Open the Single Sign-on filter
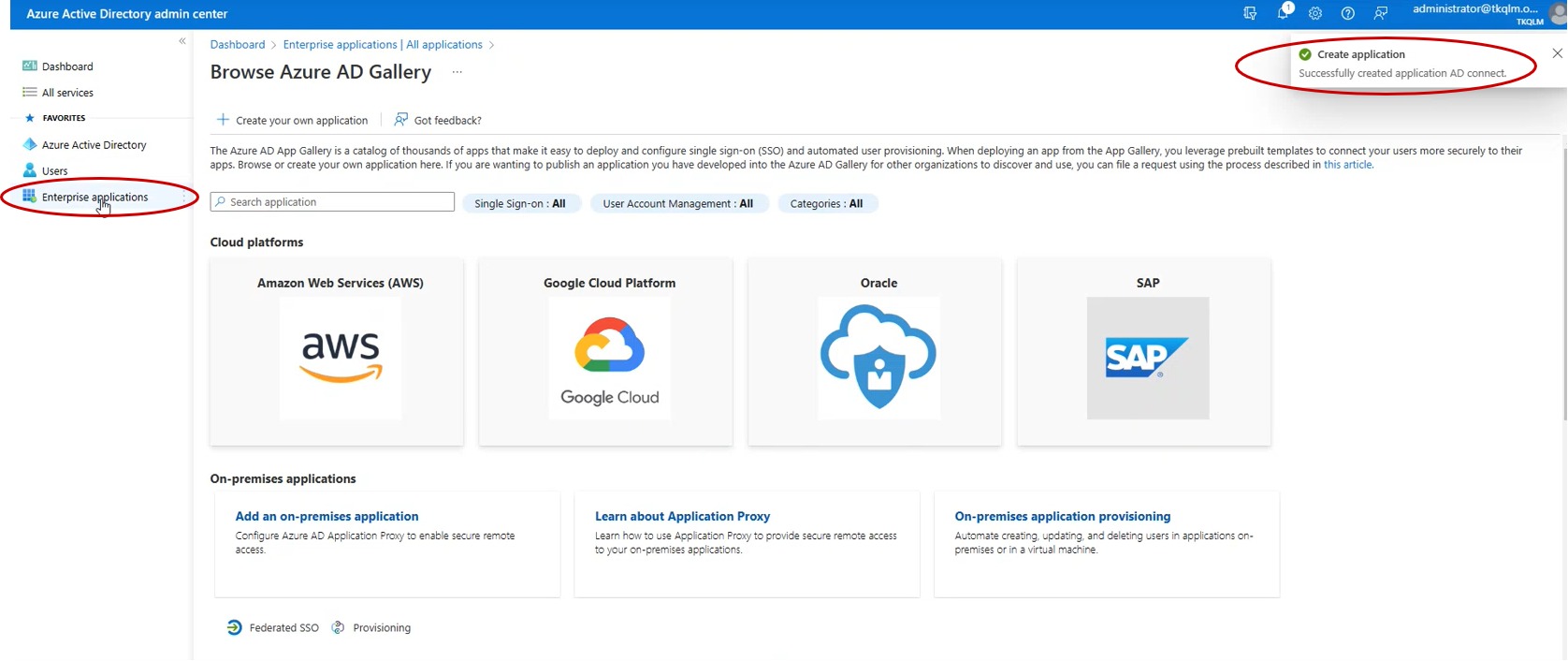The width and height of the screenshot is (1568, 661). coord(521,203)
